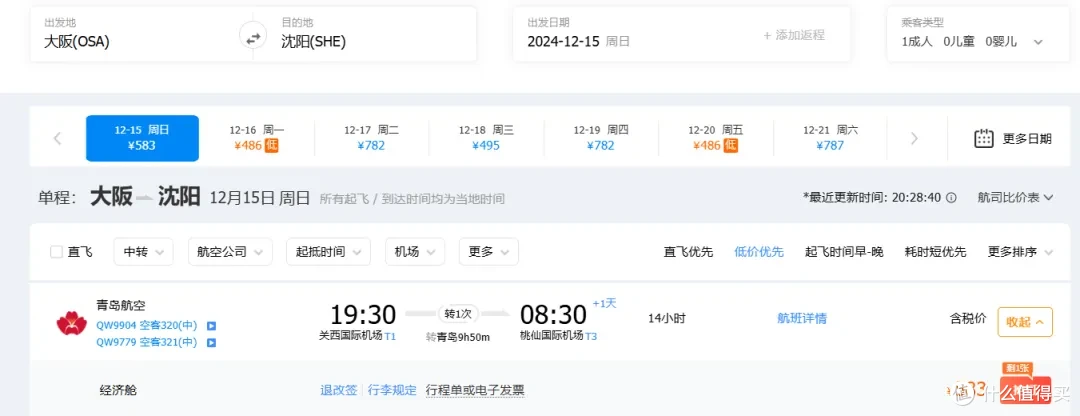Select the 12-15 周日 ¥583 date tab
The height and width of the screenshot is (416, 1080).
click(x=143, y=138)
